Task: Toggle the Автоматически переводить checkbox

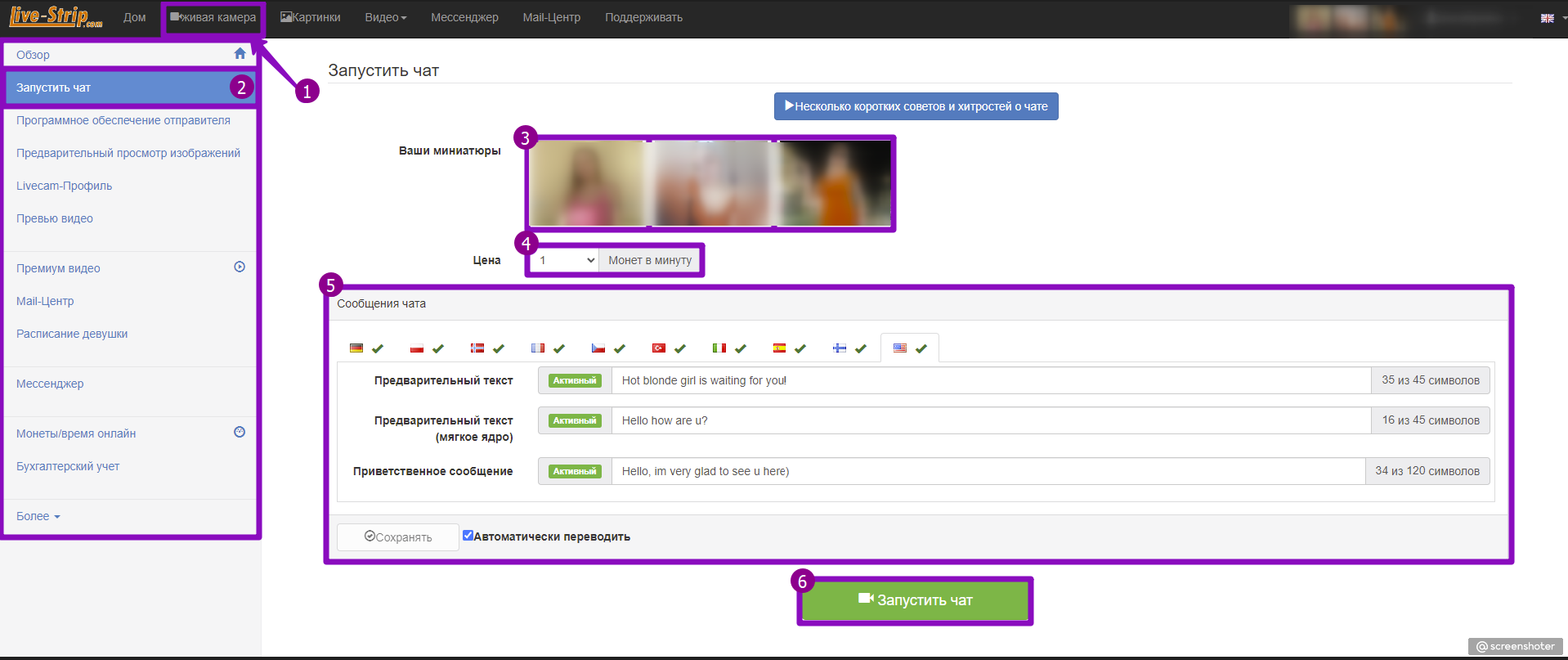Action: pyautogui.click(x=468, y=536)
